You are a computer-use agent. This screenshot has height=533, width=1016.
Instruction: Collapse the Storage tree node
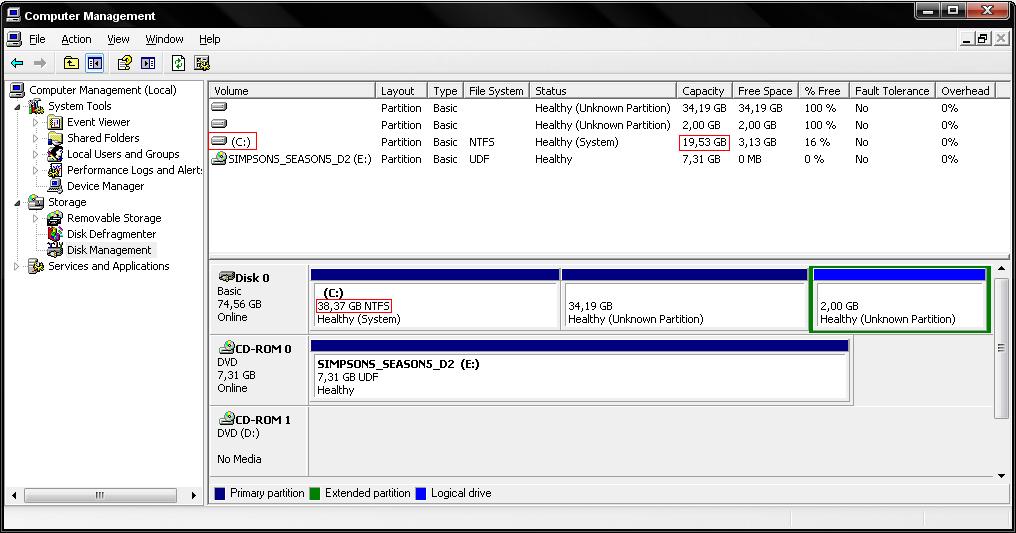pos(17,203)
